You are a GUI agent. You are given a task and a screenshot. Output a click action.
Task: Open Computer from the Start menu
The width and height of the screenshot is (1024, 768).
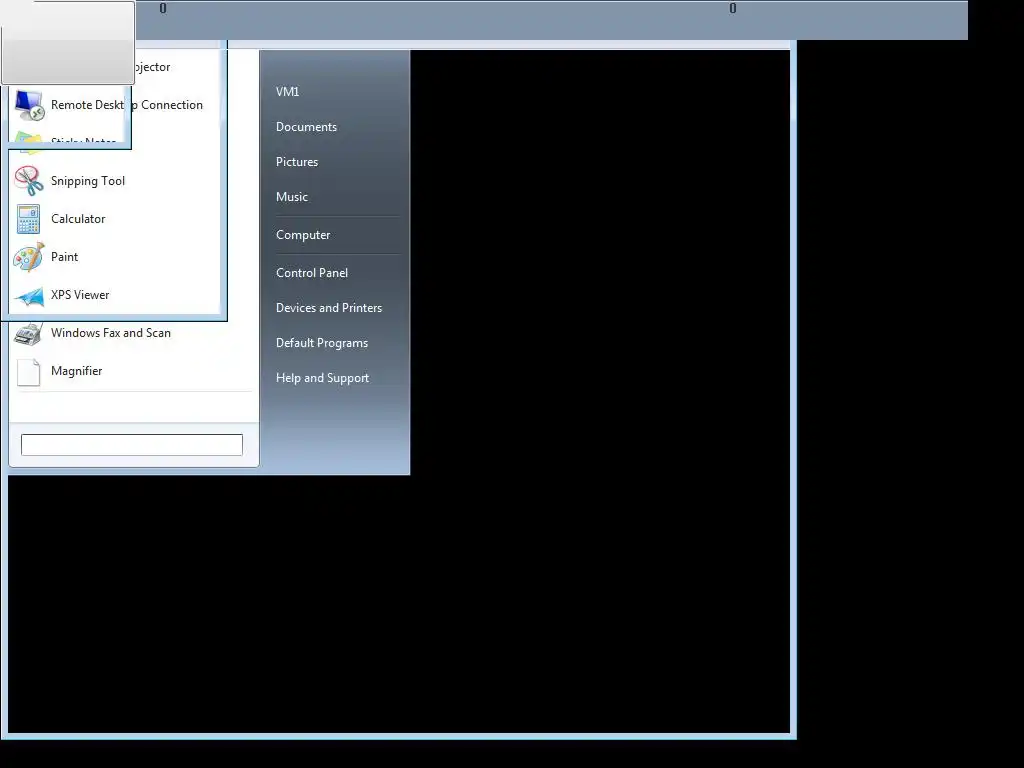(x=302, y=235)
